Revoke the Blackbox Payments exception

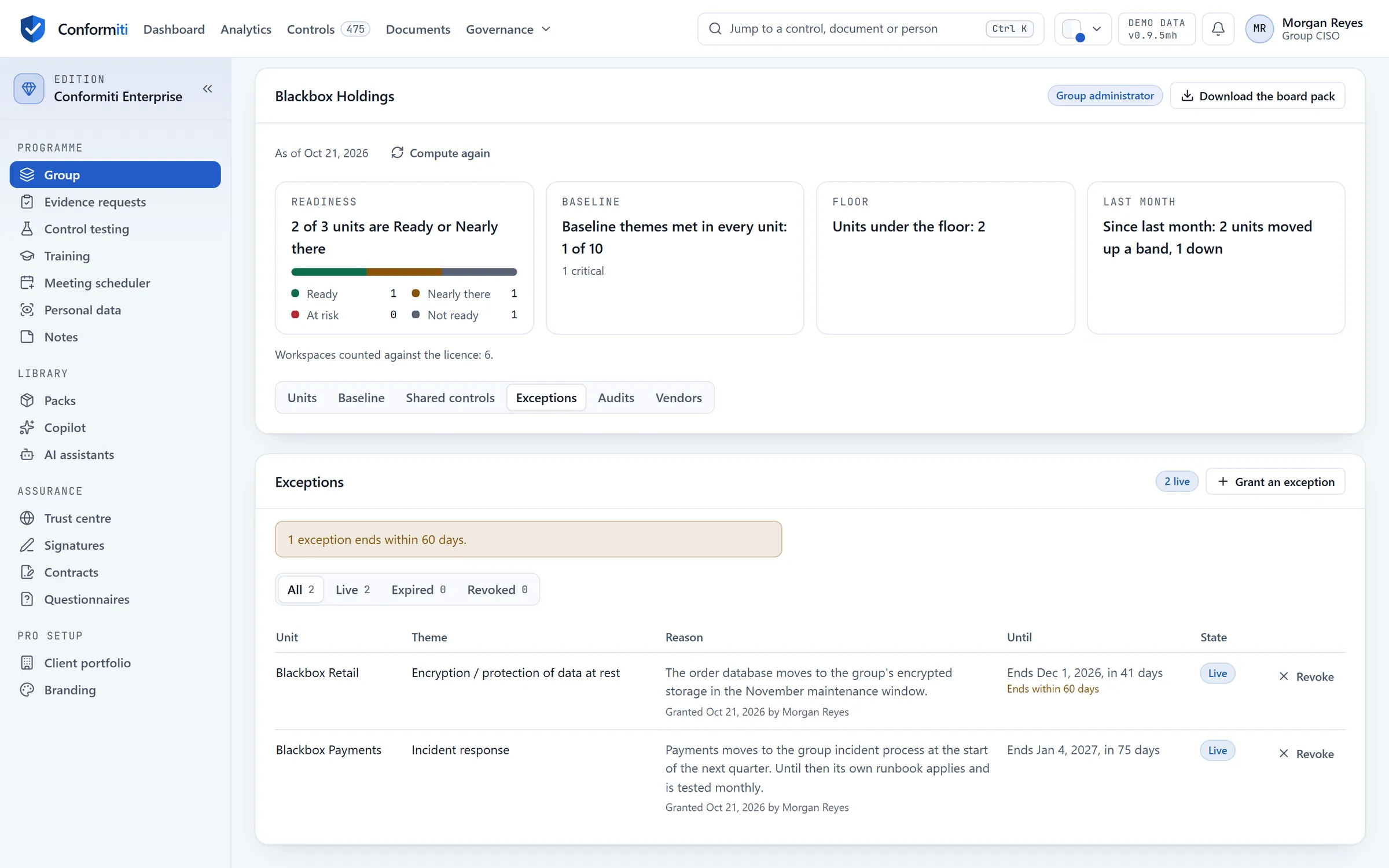coord(1306,753)
